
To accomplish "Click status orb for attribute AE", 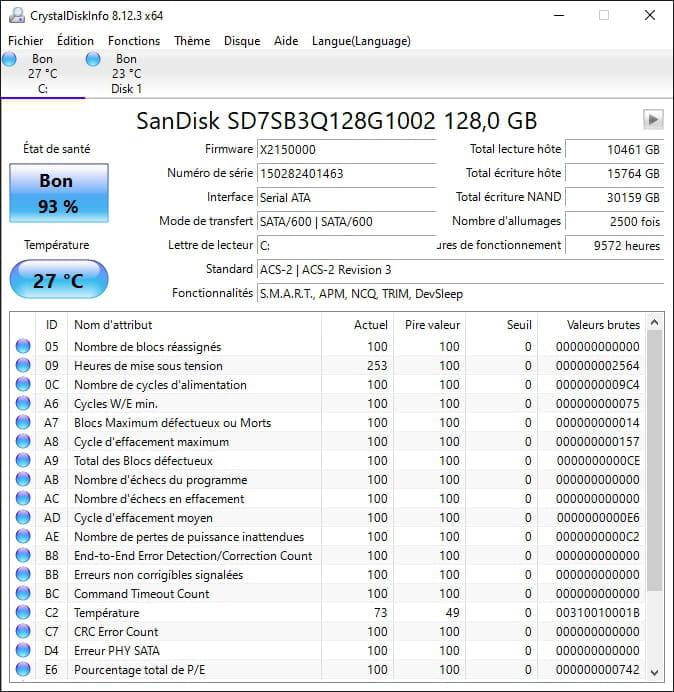I will click(23, 536).
